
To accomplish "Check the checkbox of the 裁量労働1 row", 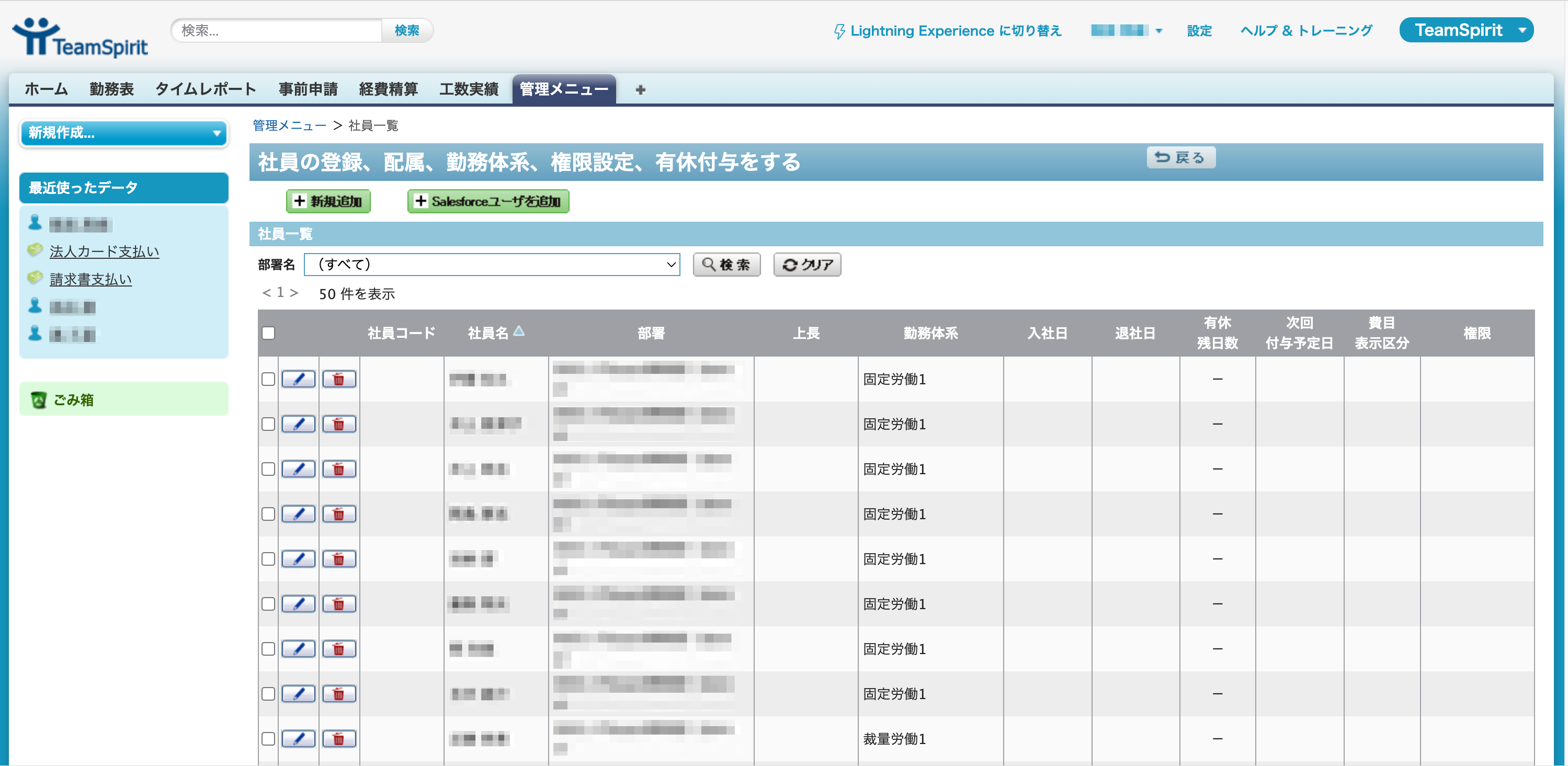I will click(268, 739).
